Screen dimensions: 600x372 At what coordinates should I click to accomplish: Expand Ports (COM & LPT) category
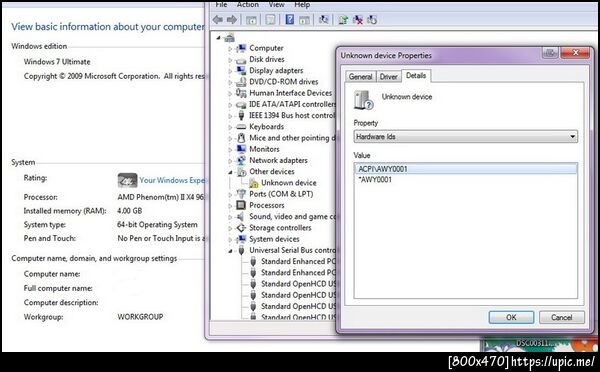point(230,194)
